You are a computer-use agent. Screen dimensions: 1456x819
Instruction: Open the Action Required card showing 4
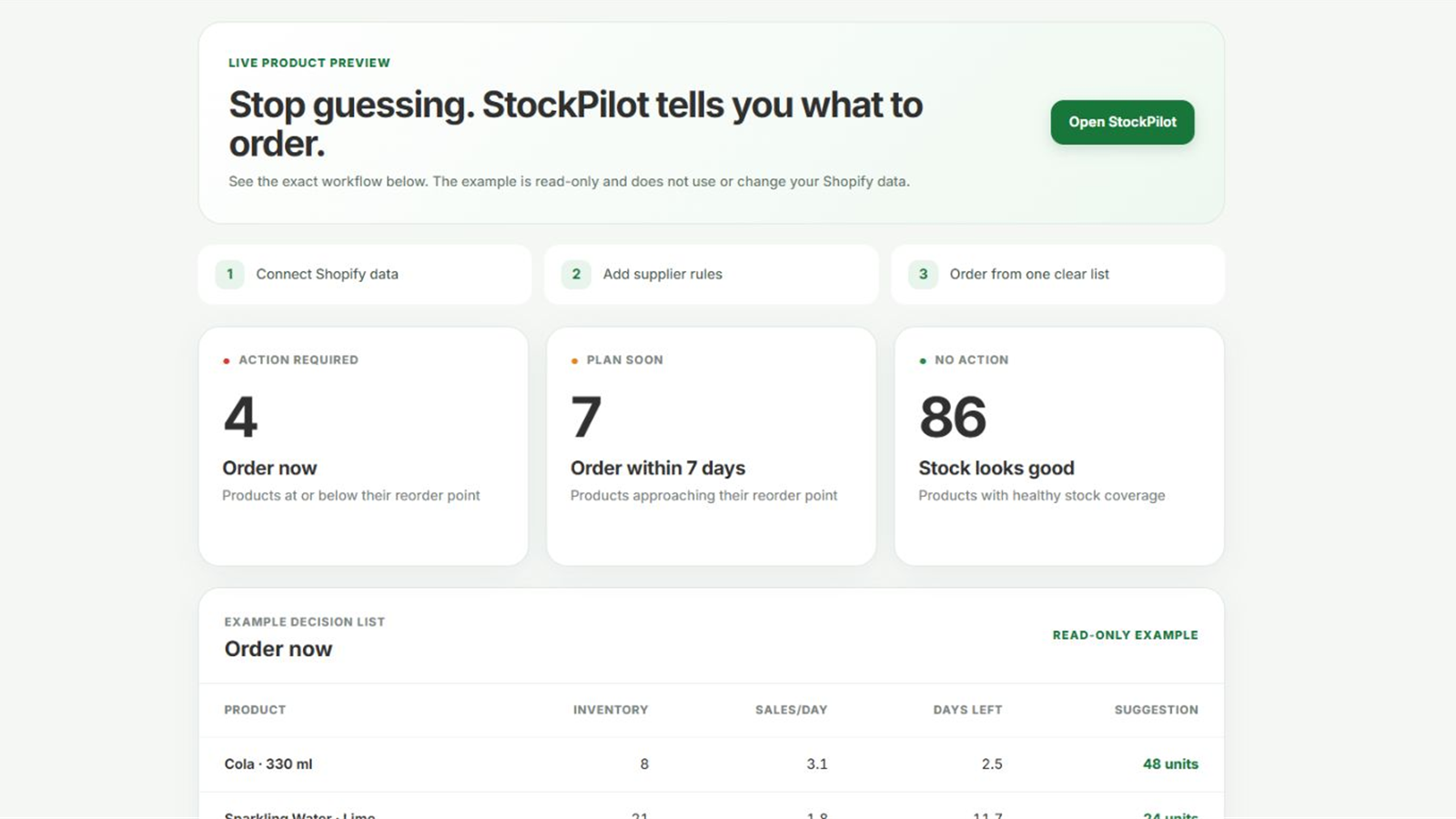coord(363,446)
